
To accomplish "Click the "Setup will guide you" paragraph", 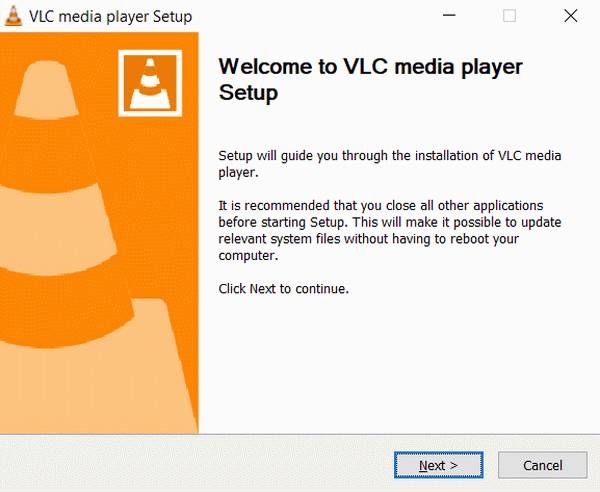I will (390, 164).
